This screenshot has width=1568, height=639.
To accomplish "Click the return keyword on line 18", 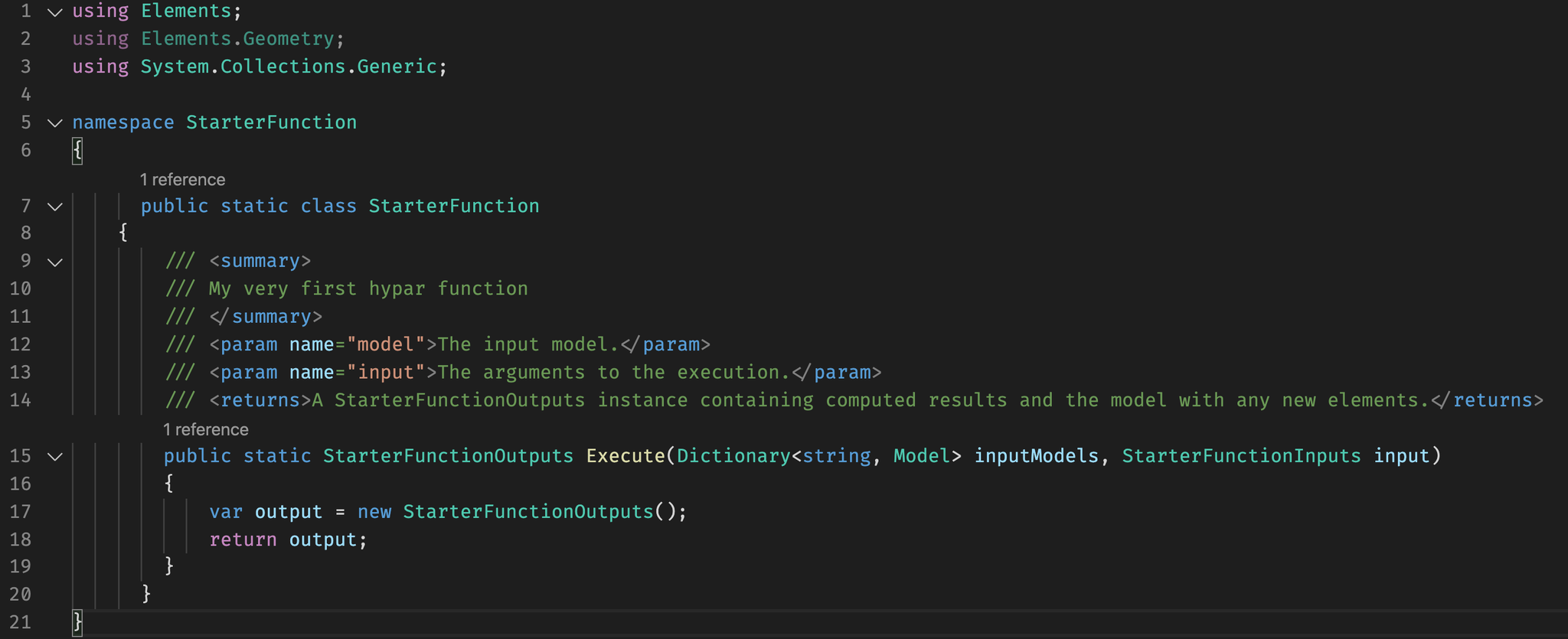I will pos(243,540).
